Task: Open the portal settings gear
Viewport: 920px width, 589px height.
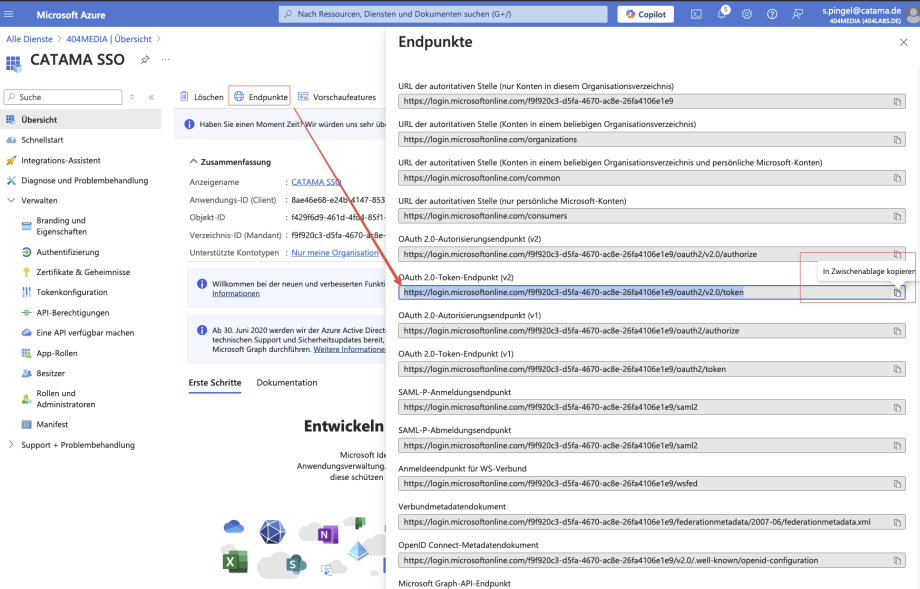Action: coord(746,14)
